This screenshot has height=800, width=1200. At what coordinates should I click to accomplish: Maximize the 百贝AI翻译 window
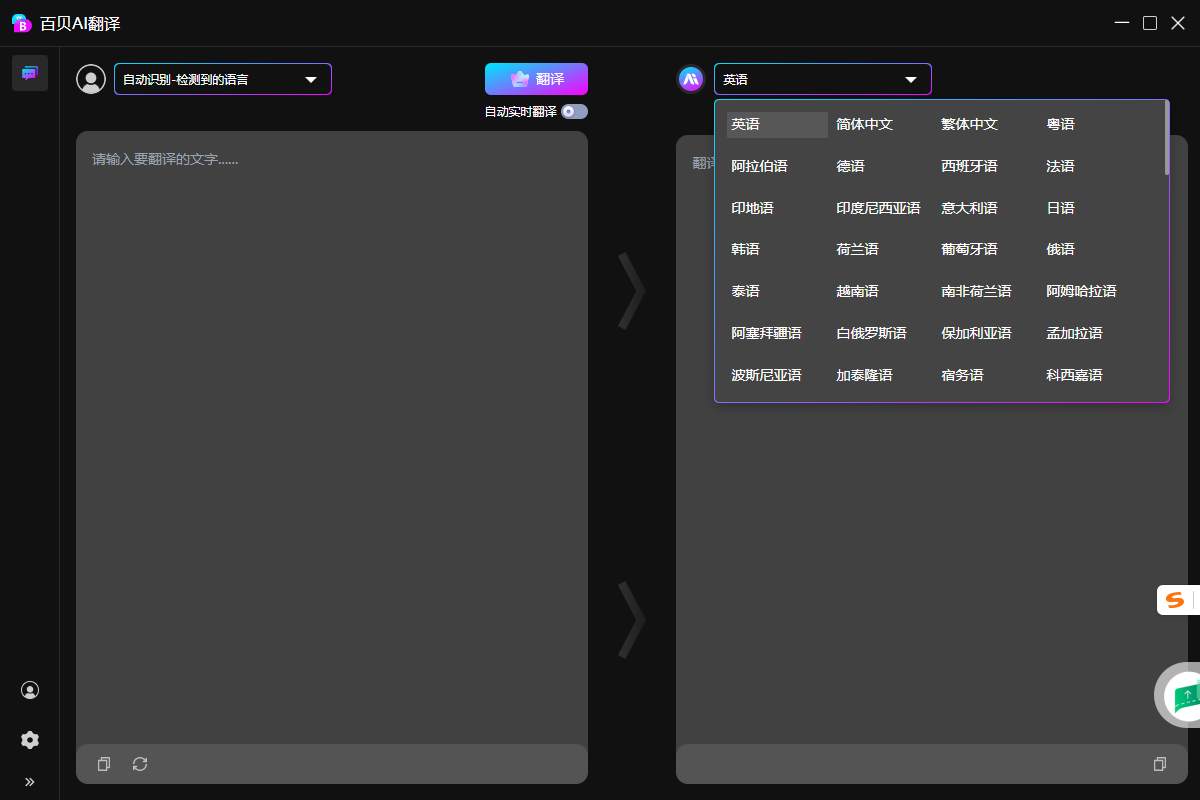(x=1150, y=23)
